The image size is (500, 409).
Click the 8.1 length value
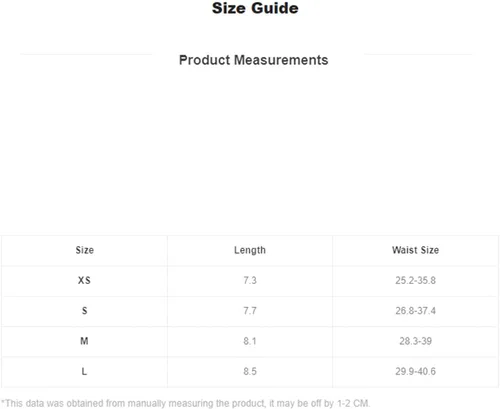(x=250, y=341)
